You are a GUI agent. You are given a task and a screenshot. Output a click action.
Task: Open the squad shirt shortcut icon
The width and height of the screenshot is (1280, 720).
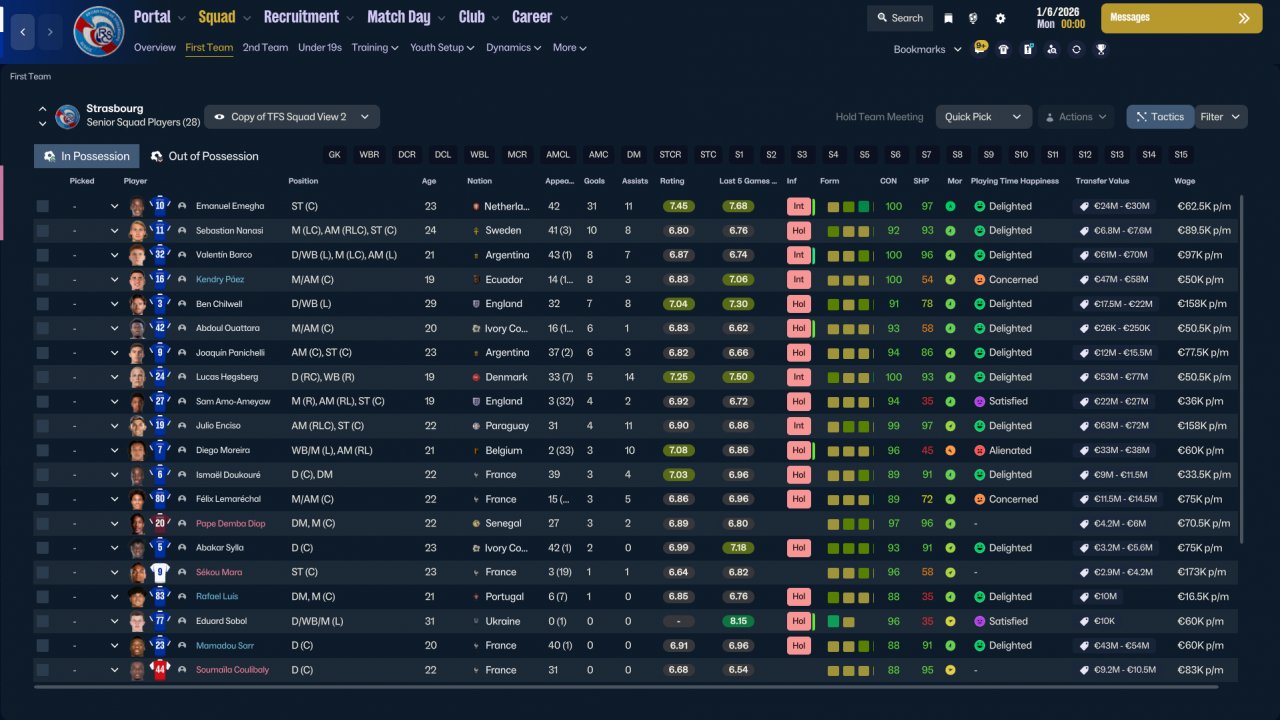coord(1003,49)
